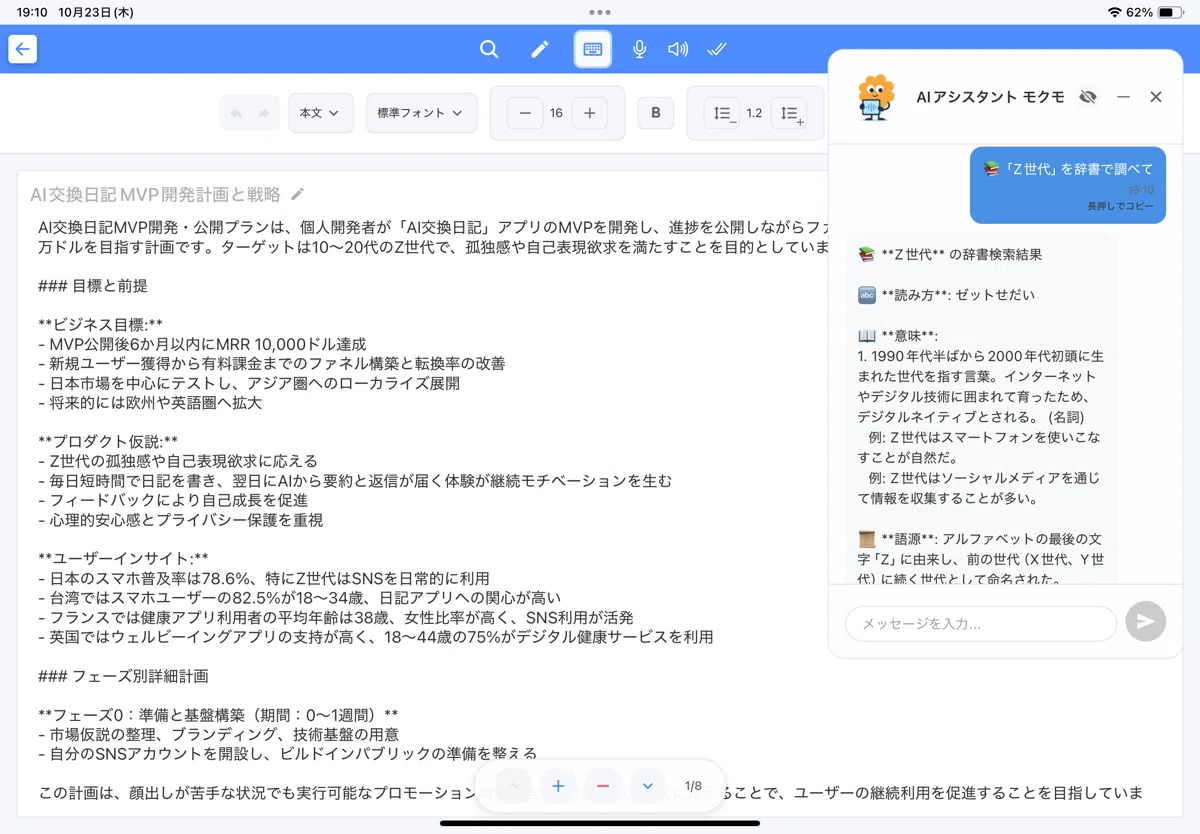Send the chat message

point(1145,621)
